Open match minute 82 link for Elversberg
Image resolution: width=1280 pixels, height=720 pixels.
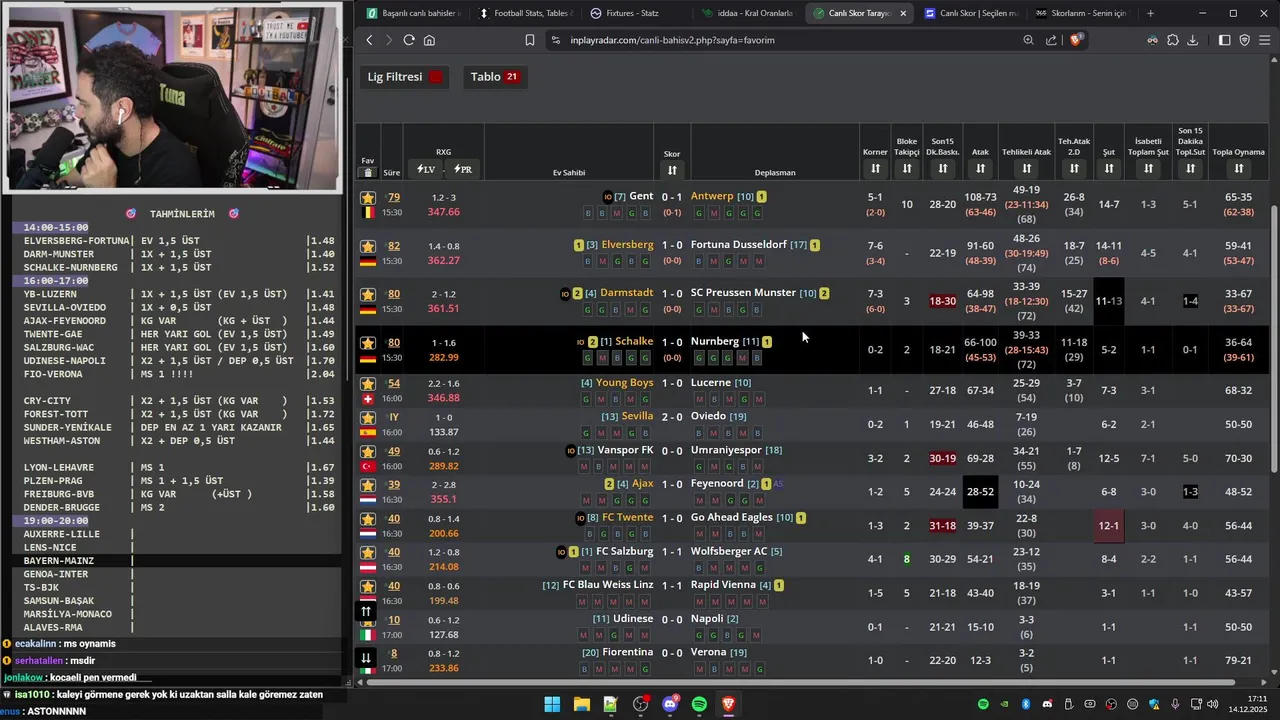click(394, 246)
